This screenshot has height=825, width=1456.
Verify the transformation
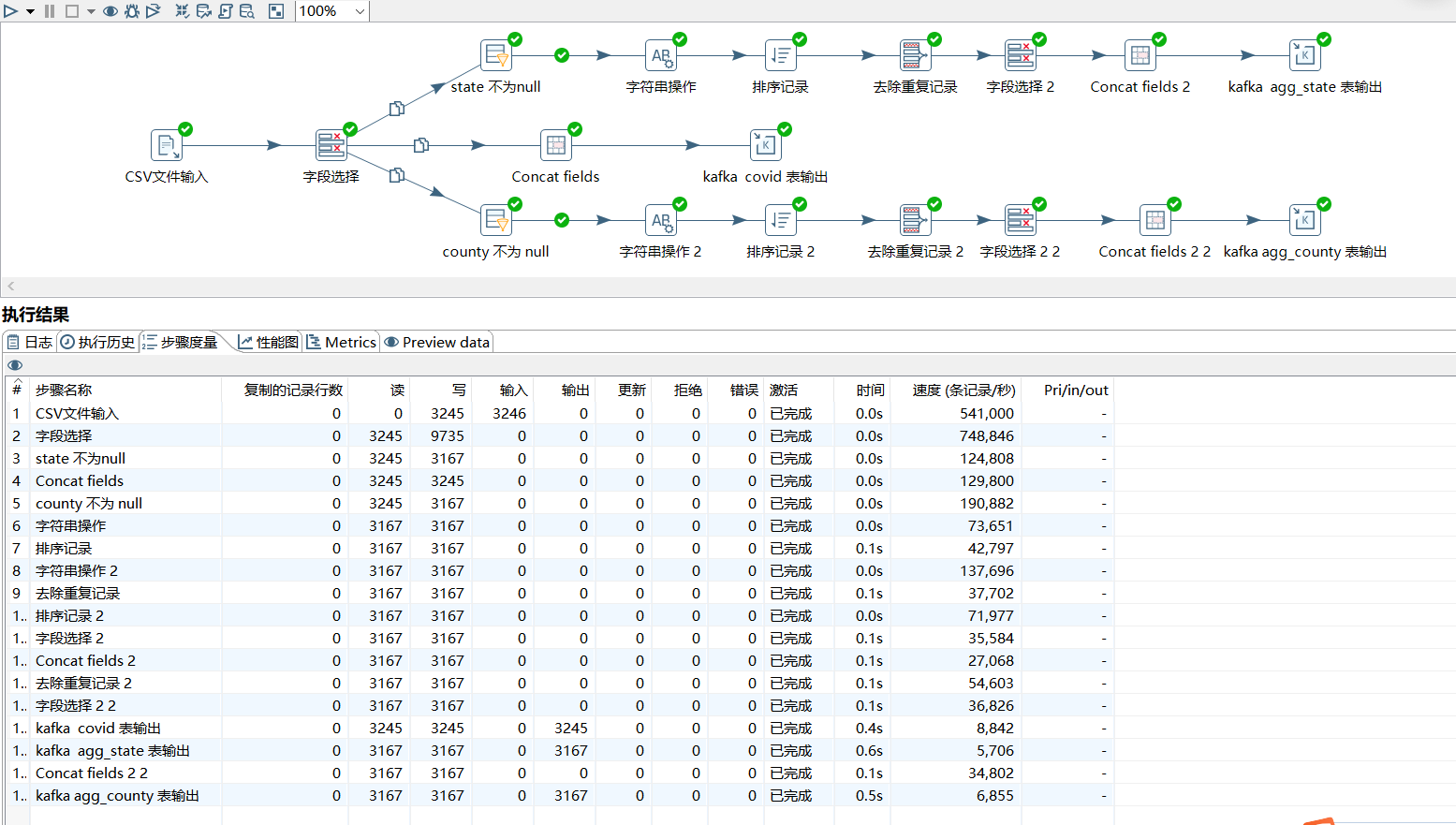(183, 11)
